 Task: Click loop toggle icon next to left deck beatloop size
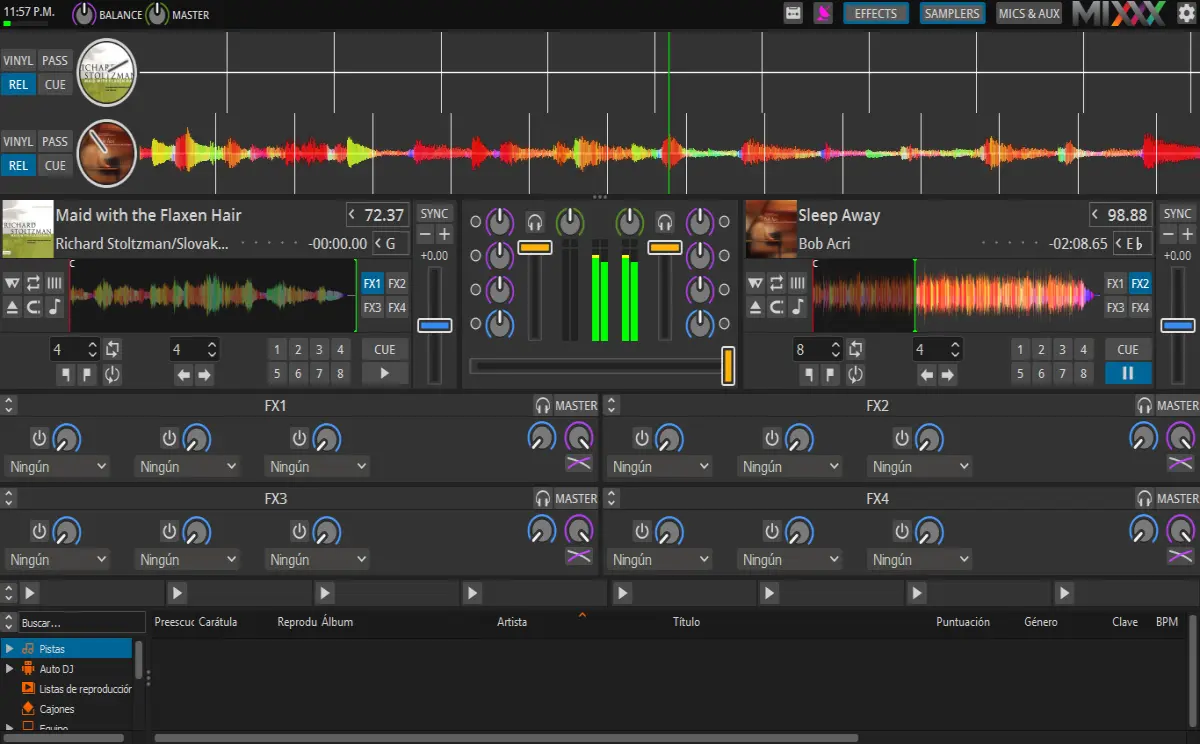click(x=112, y=350)
